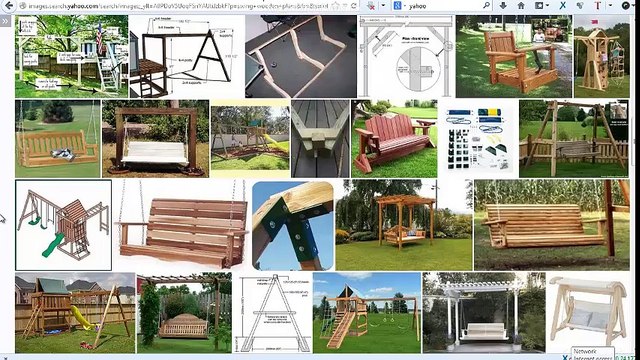Expand the sidebar with the double-chevron button
Image resolution: width=640 pixels, height=360 pixels.
tap(5, 21)
